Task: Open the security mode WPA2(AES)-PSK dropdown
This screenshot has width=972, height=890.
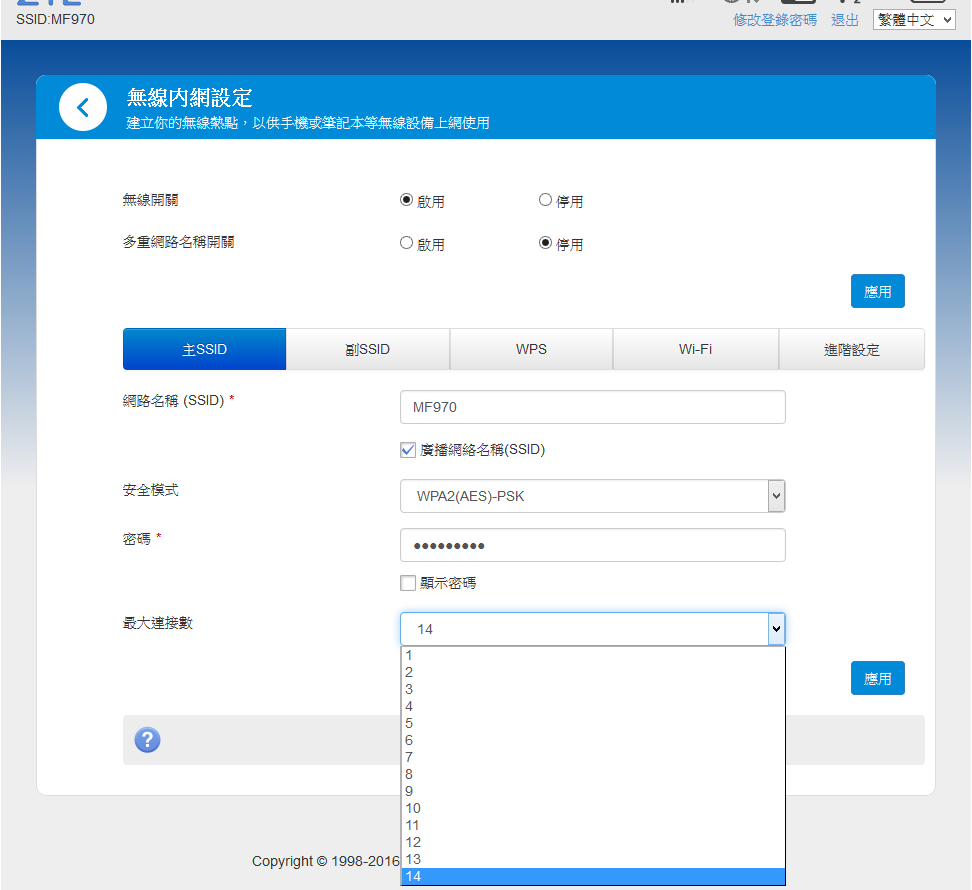Action: click(592, 496)
